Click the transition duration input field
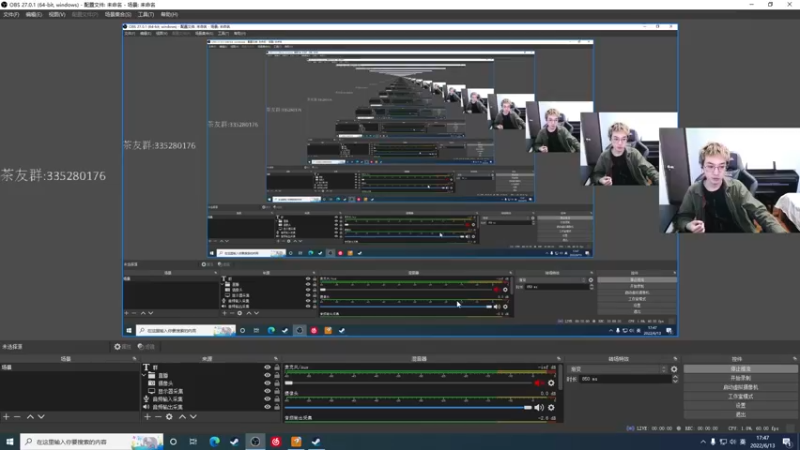 point(624,379)
